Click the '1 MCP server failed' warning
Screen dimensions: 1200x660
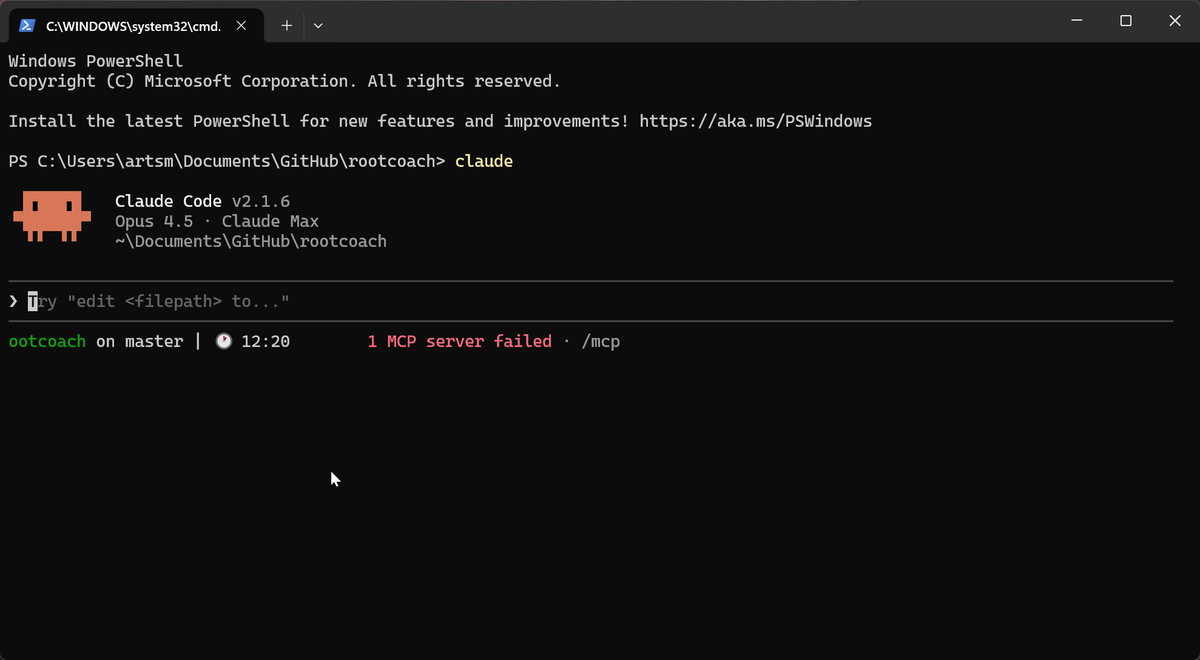coord(459,341)
